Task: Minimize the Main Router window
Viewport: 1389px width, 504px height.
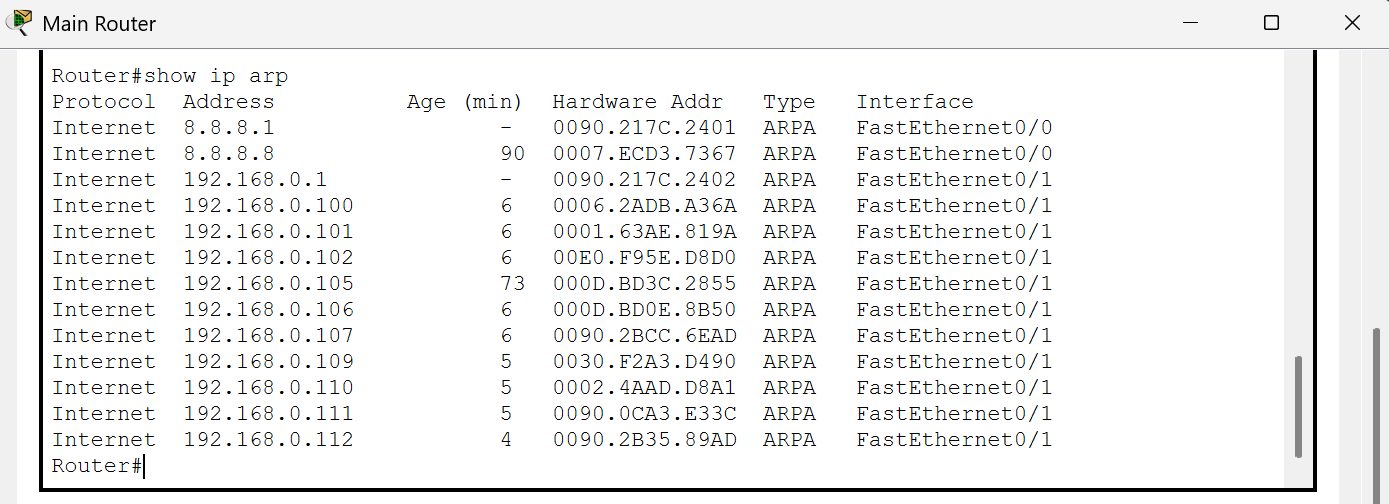Action: point(1190,22)
